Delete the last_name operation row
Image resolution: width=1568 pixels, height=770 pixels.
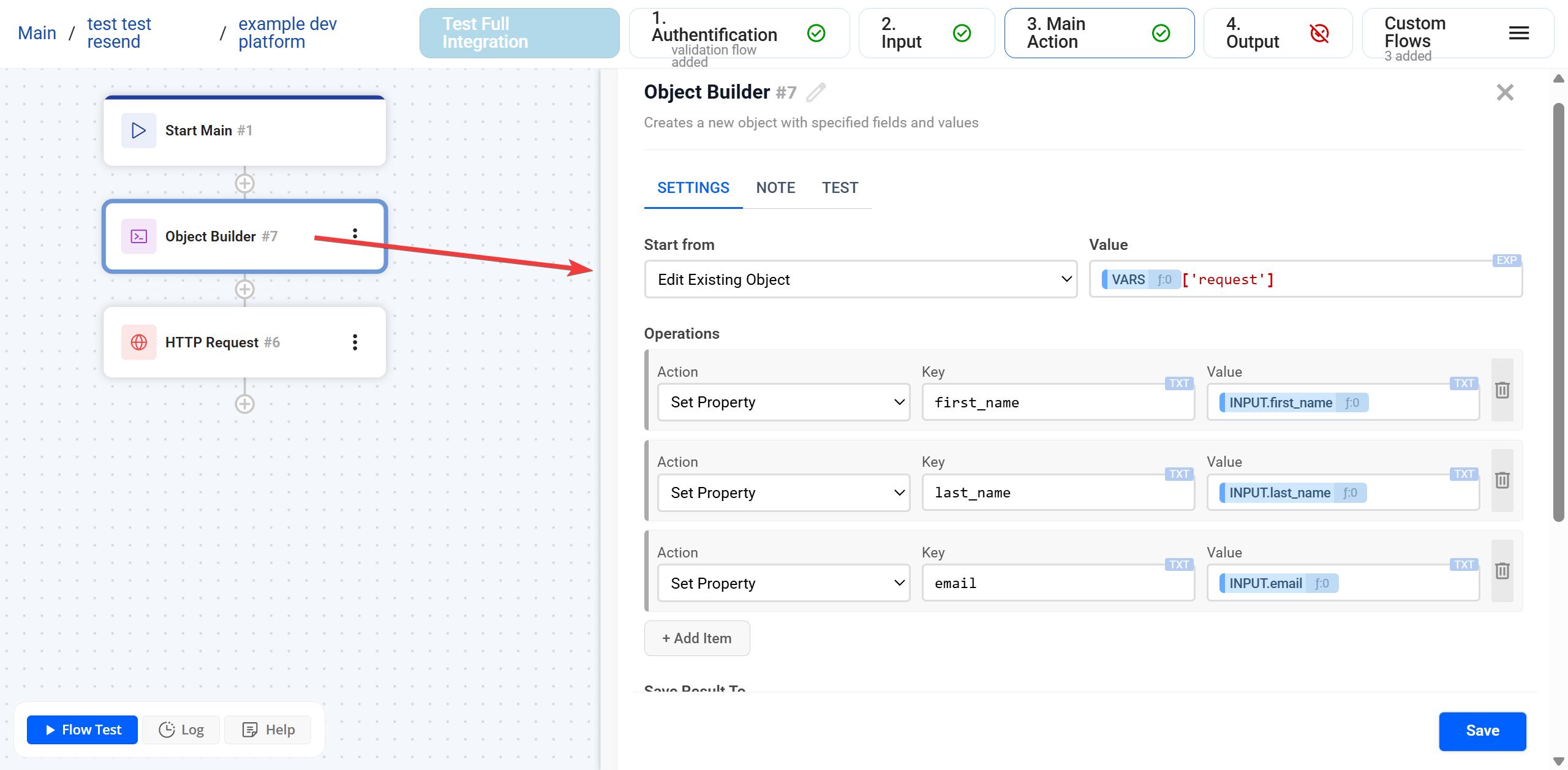click(1502, 480)
